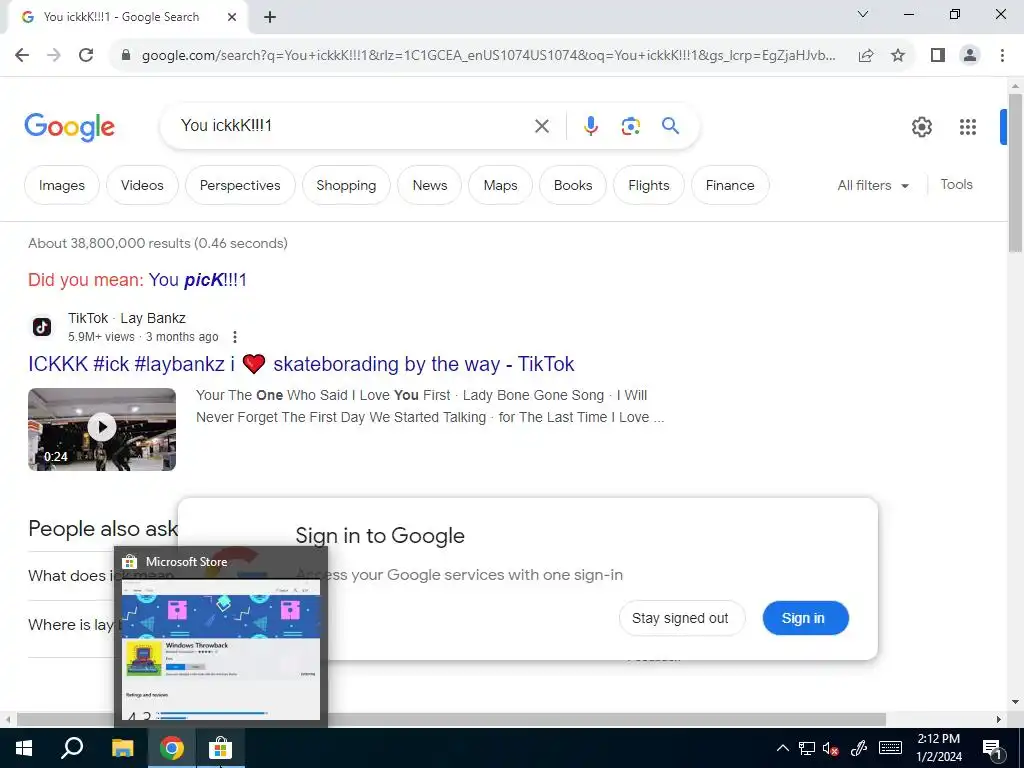This screenshot has width=1024, height=768.
Task: Show hidden system tray icons
Action: point(782,748)
